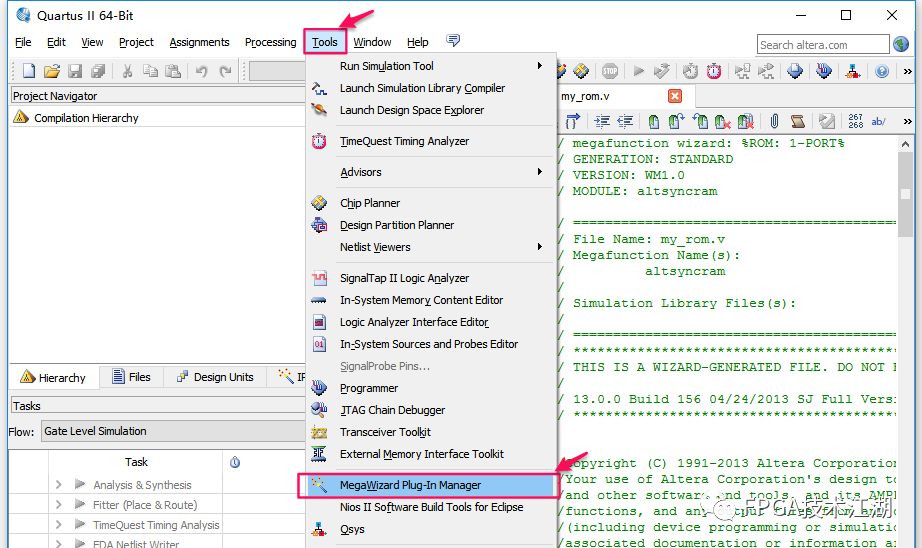This screenshot has height=548, width=922.
Task: Open the View menu
Action: 92,42
